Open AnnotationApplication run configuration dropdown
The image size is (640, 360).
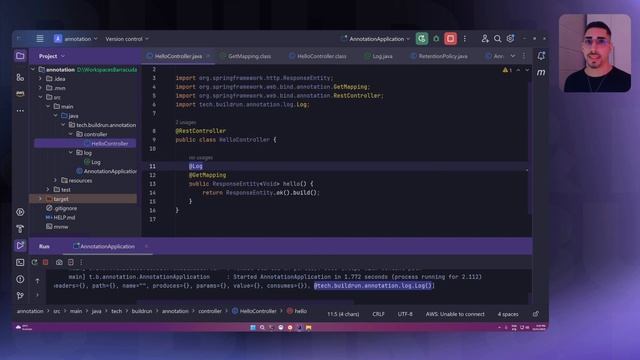pos(376,39)
